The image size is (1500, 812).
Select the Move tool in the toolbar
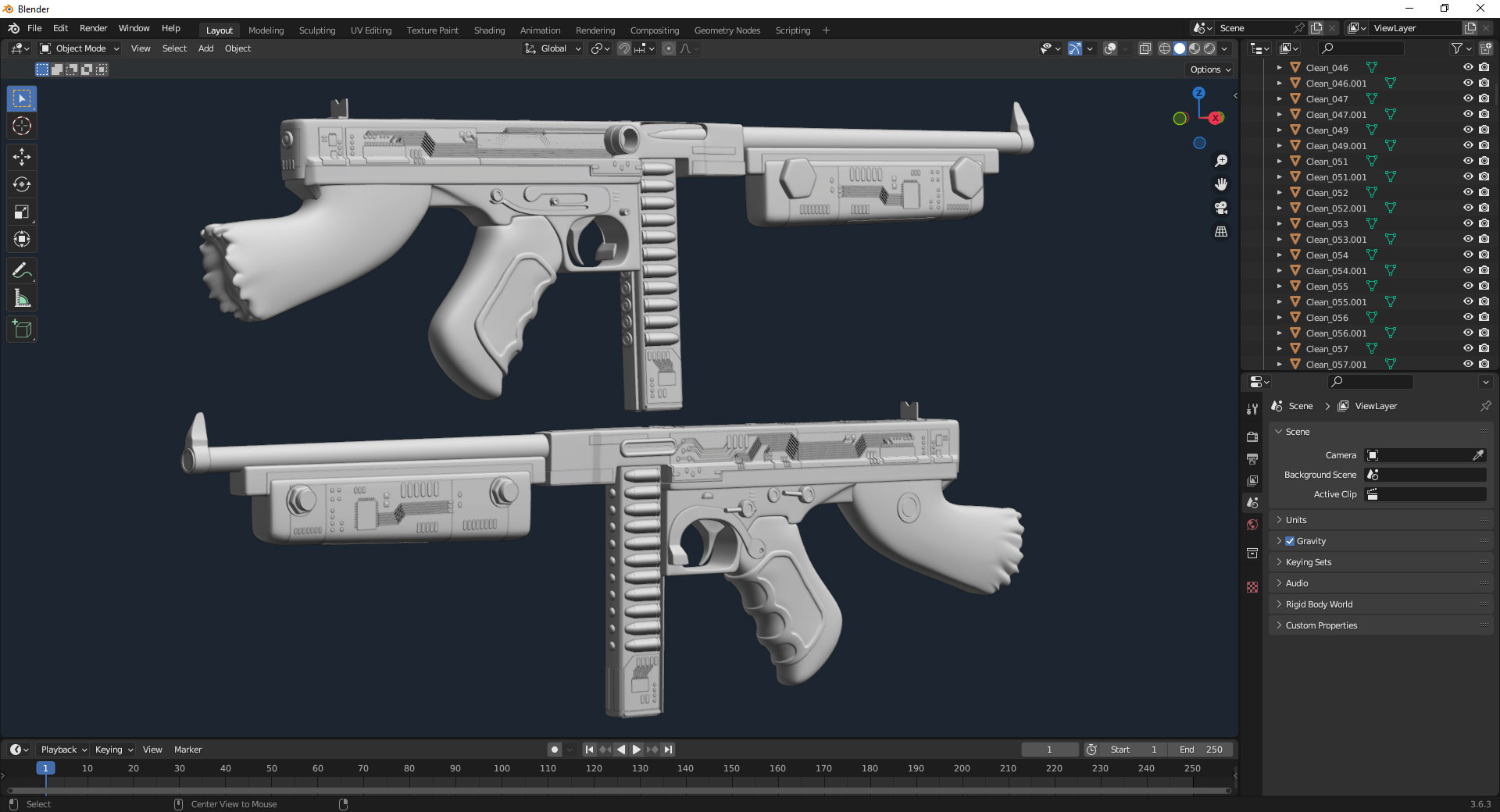tap(22, 157)
